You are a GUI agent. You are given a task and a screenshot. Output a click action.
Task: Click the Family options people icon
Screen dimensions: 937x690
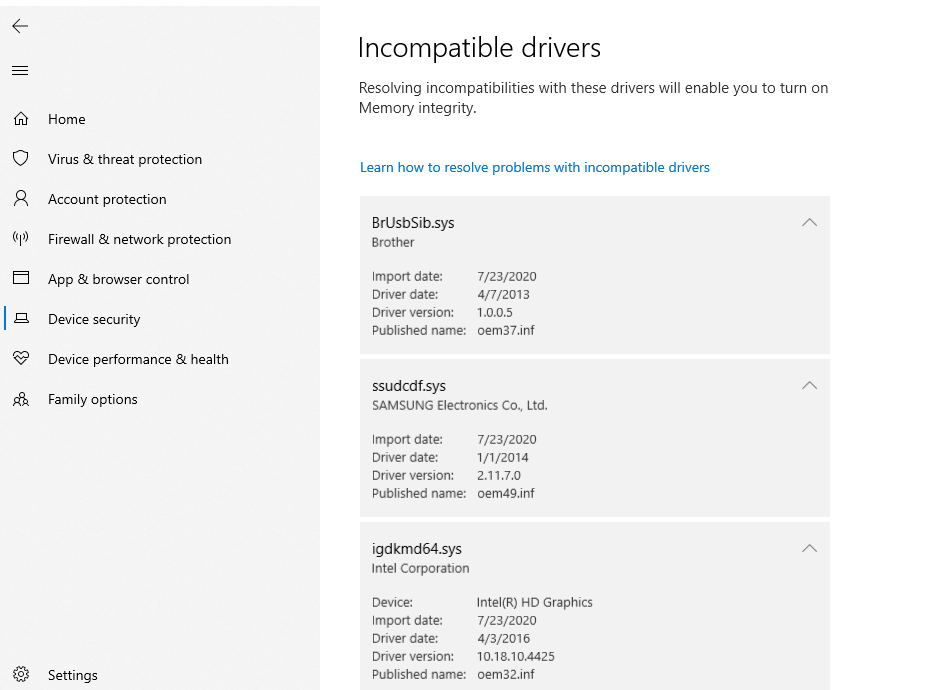click(x=21, y=399)
